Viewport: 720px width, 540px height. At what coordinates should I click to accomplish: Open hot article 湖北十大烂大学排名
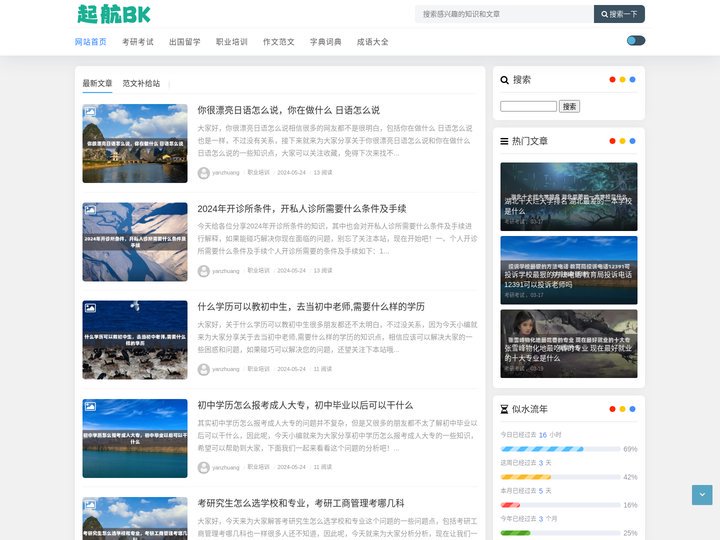(569, 197)
